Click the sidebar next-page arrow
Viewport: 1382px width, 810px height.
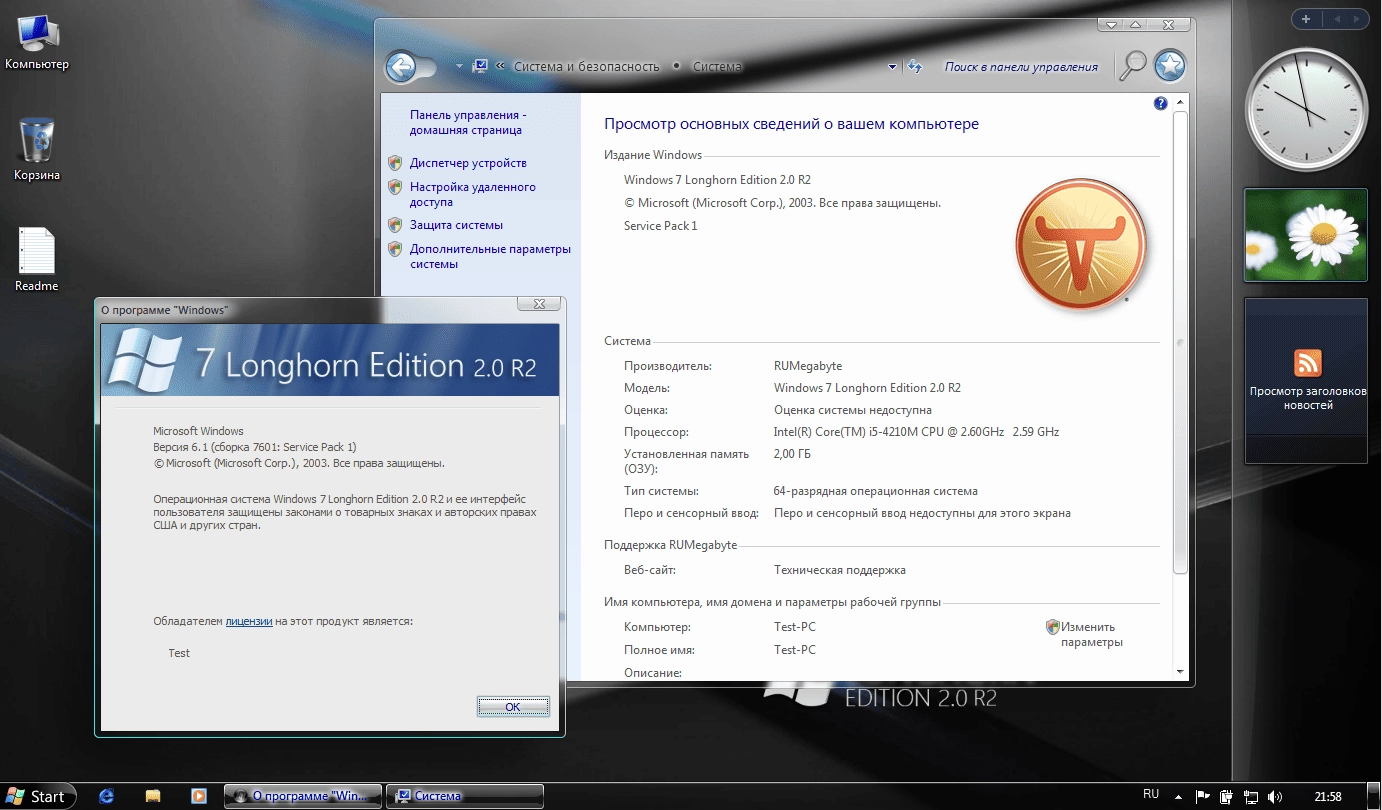(1356, 19)
